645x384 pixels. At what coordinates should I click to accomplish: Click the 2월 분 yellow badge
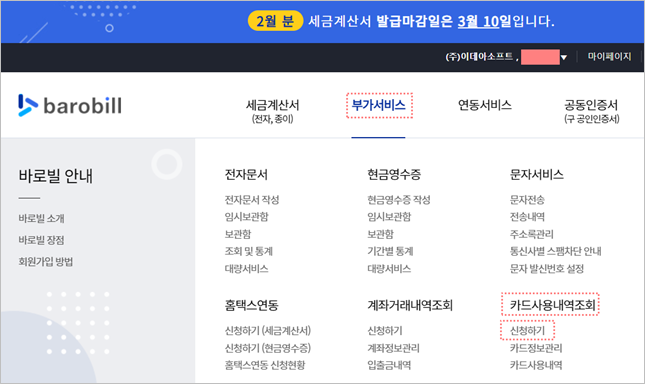(x=275, y=21)
